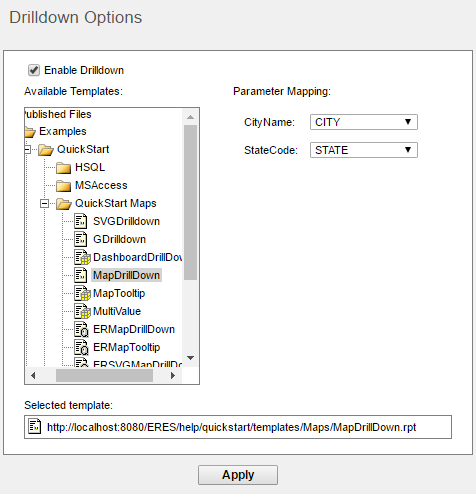This screenshot has height=494, width=476.
Task: Click the horizontal scrollbar right arrow
Action: pyautogui.click(x=173, y=376)
